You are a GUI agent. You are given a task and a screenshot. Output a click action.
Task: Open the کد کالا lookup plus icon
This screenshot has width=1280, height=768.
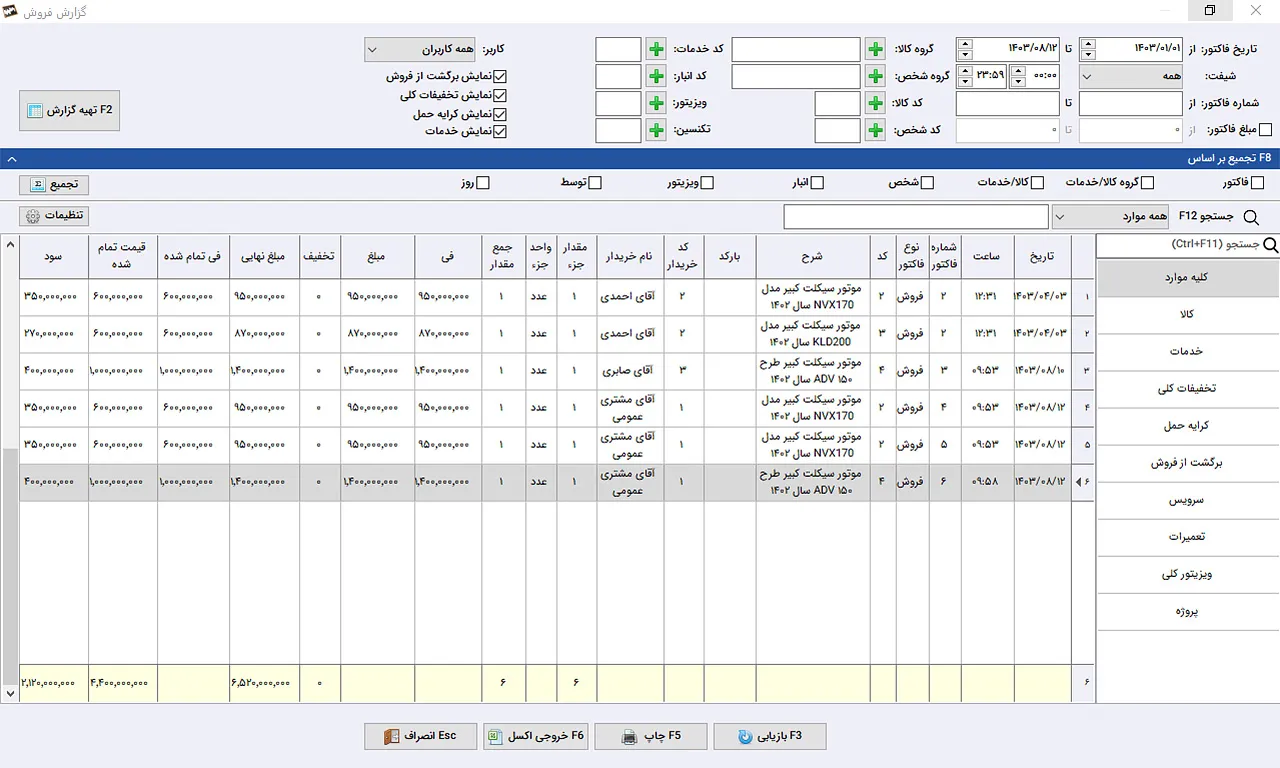tap(875, 103)
